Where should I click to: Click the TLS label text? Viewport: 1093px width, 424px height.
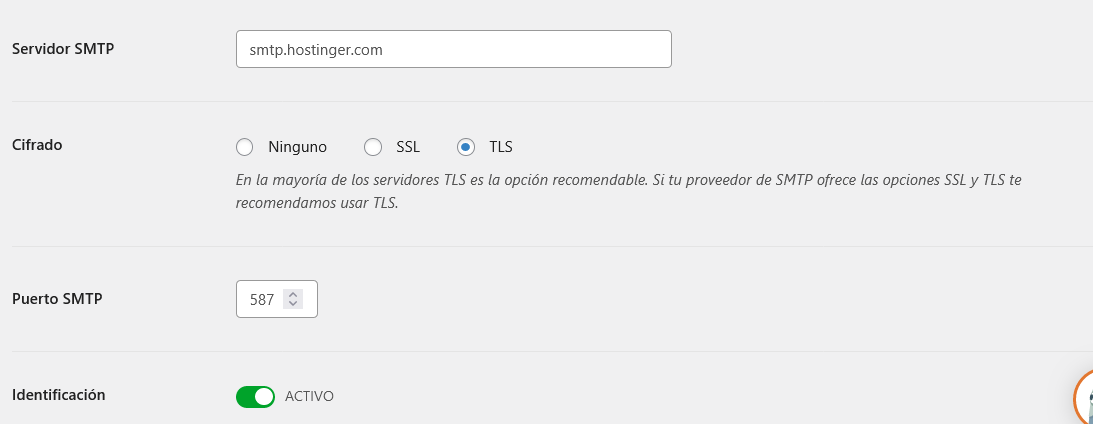(501, 147)
